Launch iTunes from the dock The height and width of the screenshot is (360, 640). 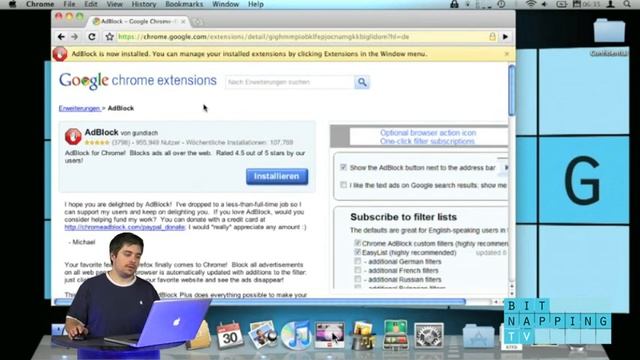click(x=296, y=335)
